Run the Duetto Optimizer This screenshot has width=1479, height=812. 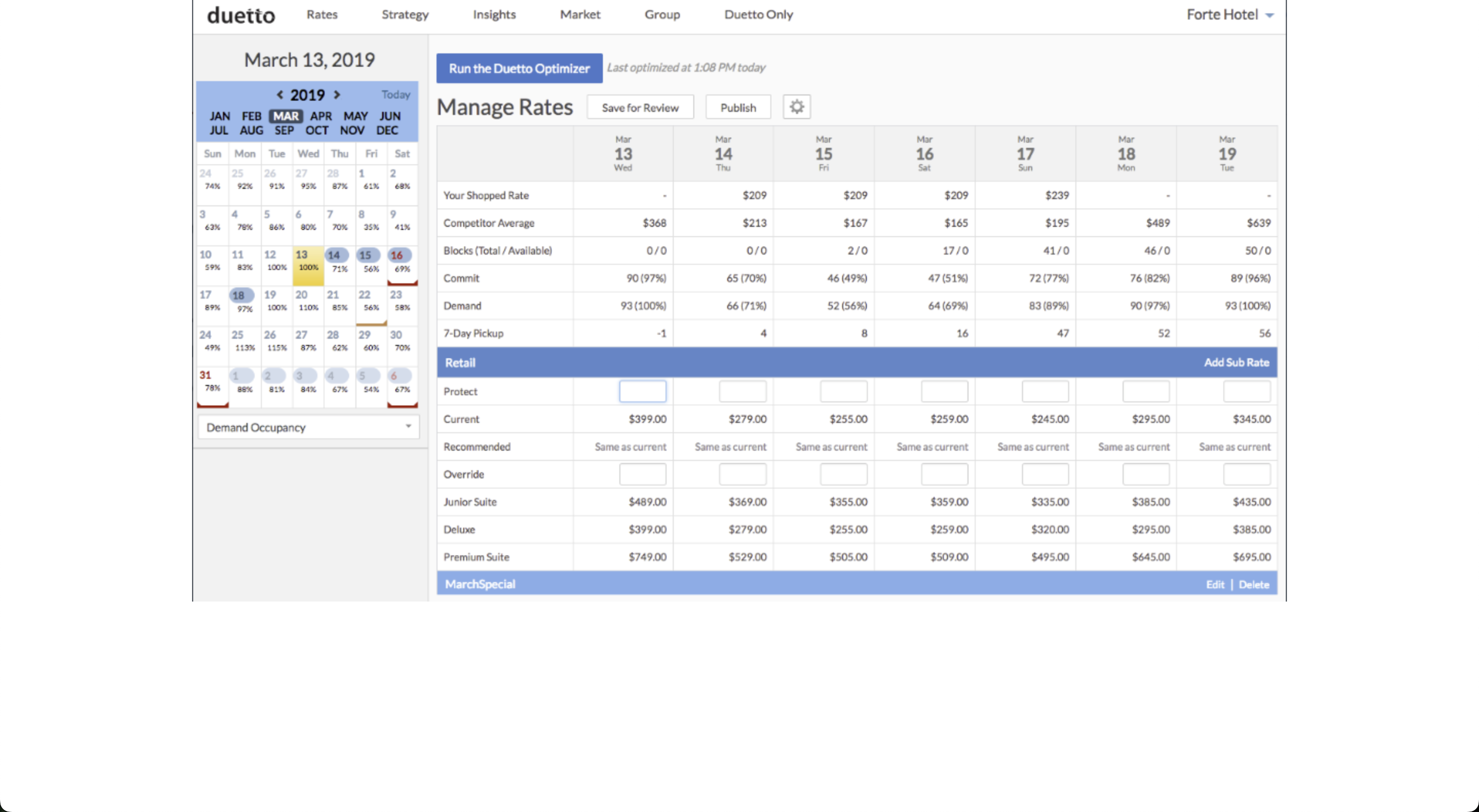[x=519, y=68]
